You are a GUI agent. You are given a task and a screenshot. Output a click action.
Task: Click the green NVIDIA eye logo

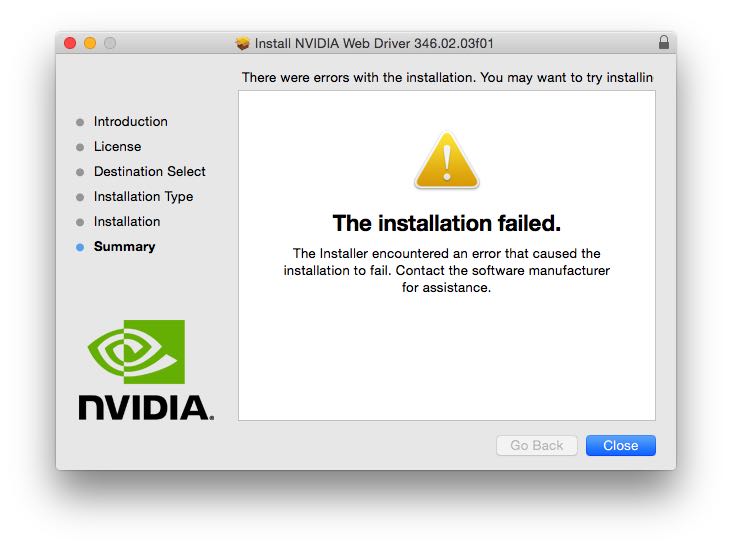136,352
